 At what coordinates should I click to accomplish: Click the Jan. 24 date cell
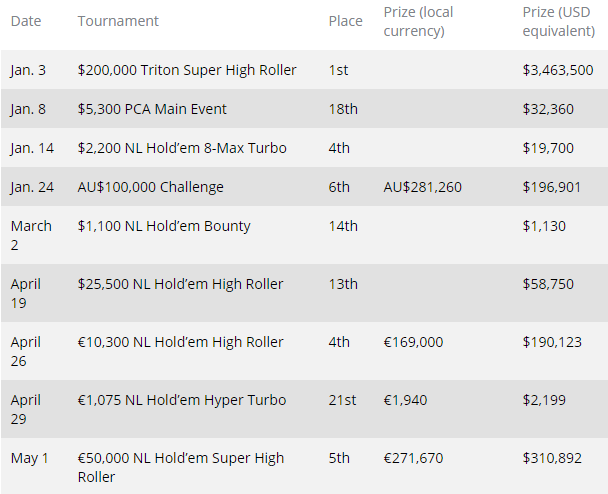pos(30,187)
